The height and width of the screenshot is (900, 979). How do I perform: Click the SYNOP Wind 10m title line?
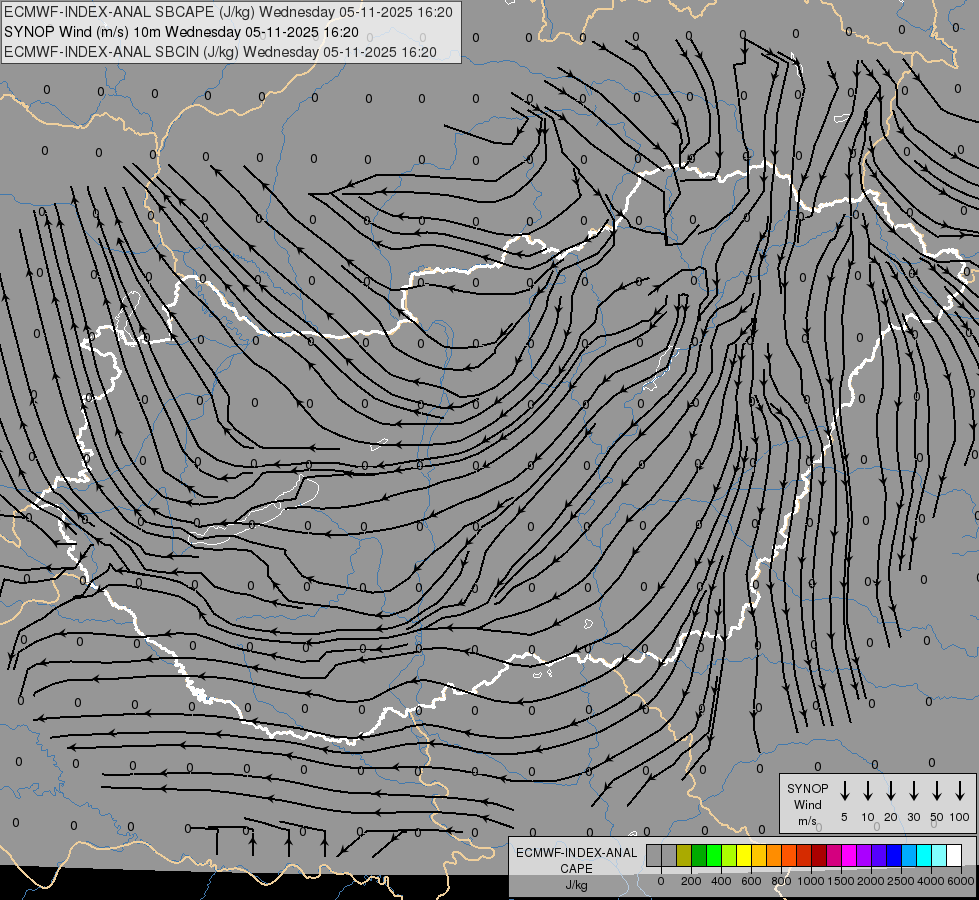(181, 32)
